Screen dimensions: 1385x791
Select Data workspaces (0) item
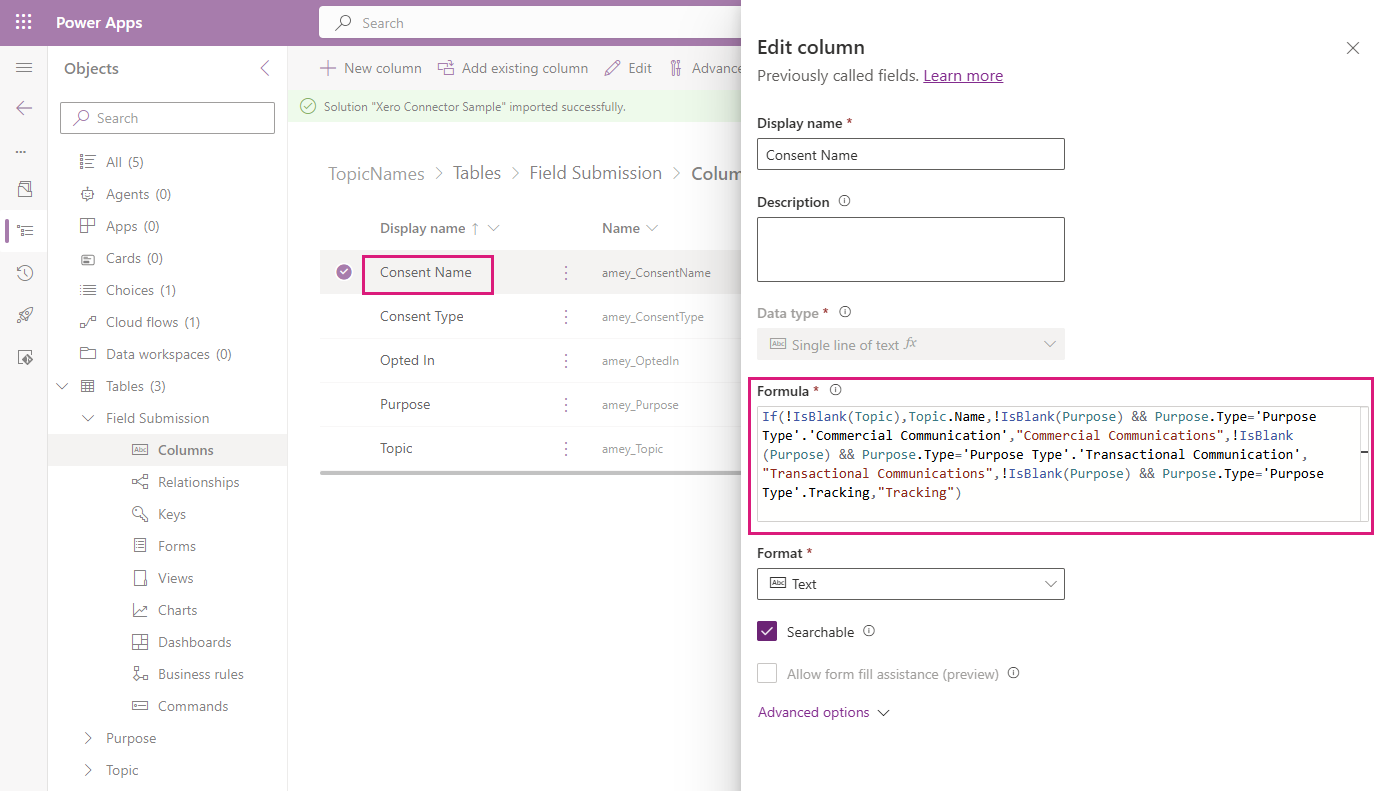tap(168, 354)
